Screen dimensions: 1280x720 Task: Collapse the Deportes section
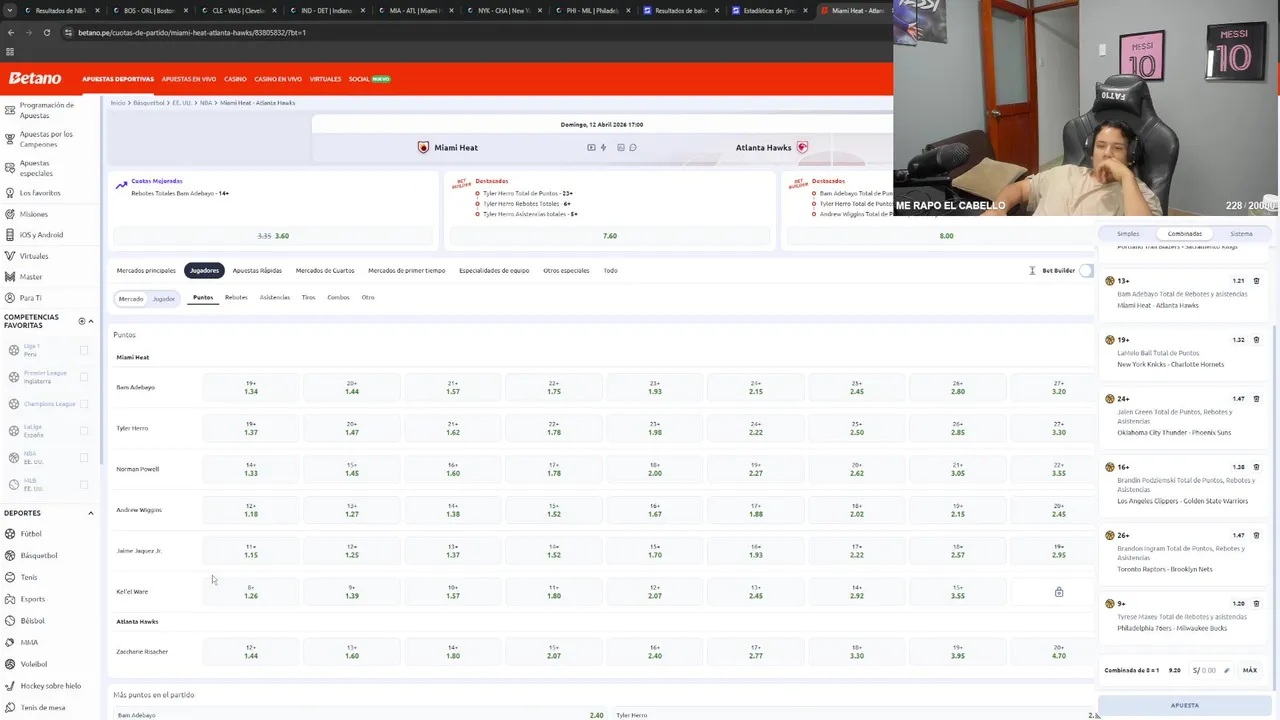click(x=91, y=513)
